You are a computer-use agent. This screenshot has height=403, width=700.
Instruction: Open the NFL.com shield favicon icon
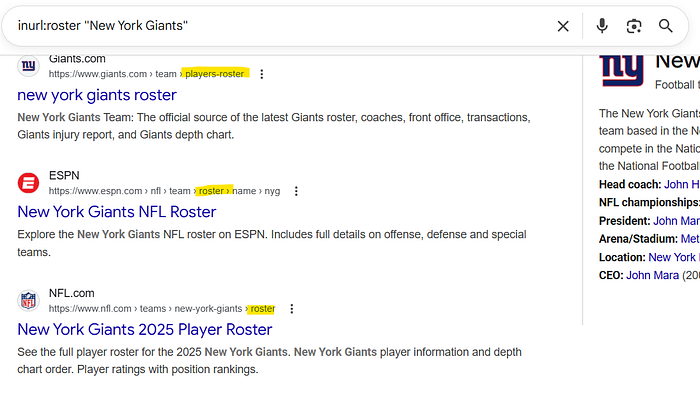click(28, 300)
